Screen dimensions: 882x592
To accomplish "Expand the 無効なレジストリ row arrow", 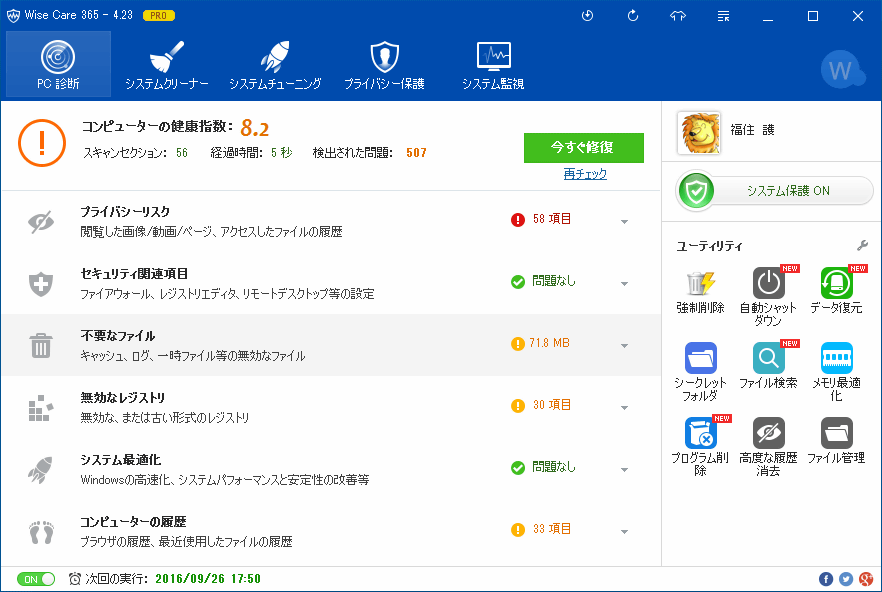I will click(624, 407).
